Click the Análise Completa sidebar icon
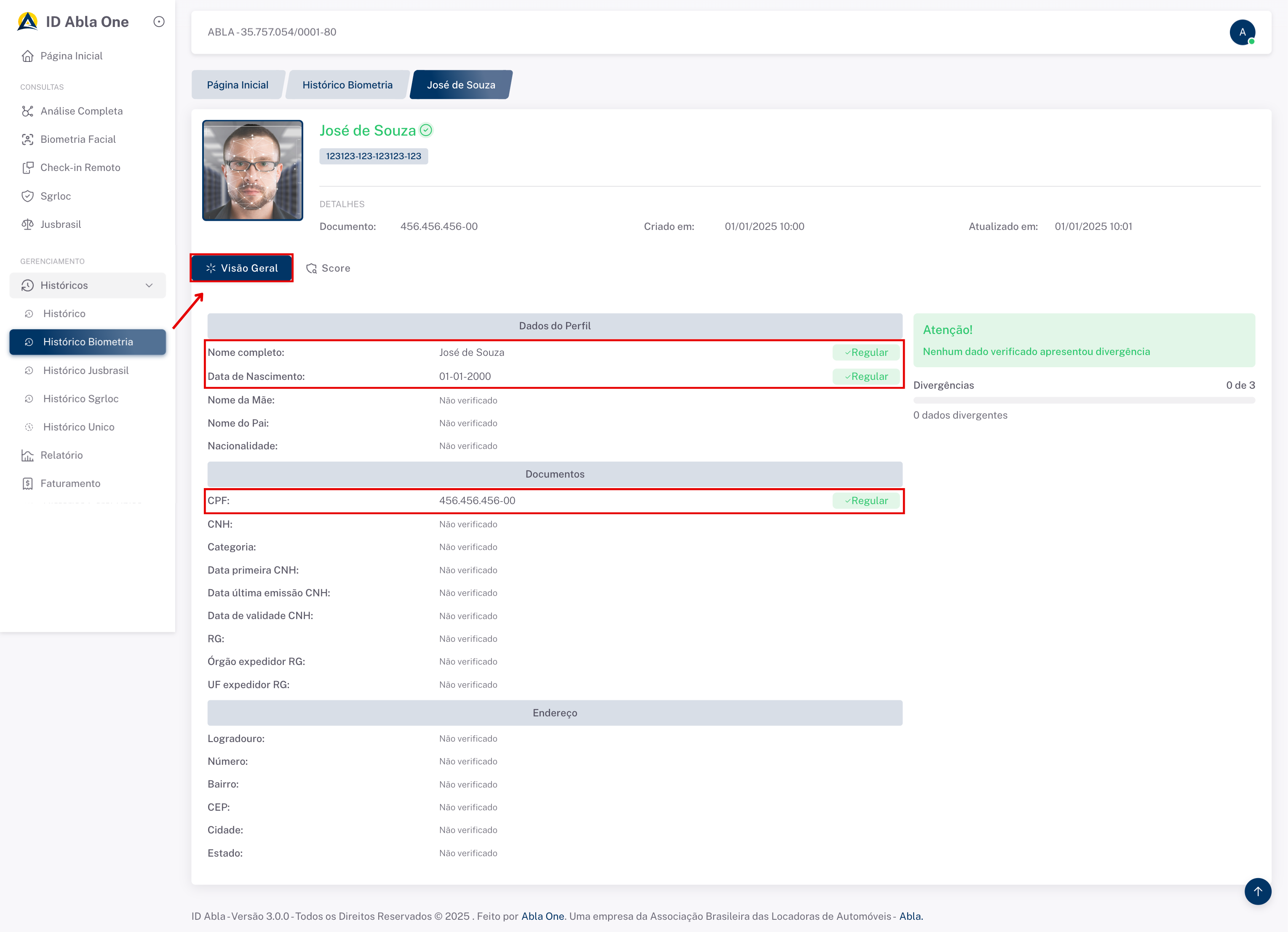The width and height of the screenshot is (1288, 932). pos(27,111)
